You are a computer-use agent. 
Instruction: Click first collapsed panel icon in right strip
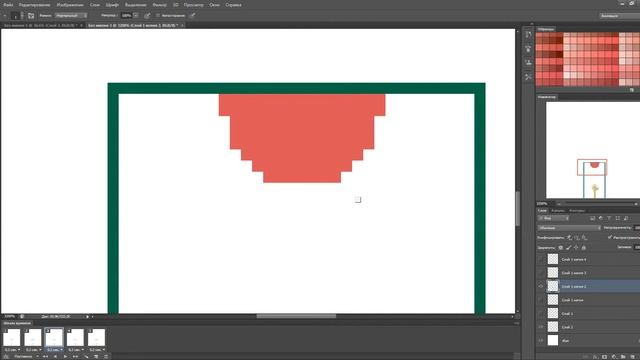click(529, 35)
